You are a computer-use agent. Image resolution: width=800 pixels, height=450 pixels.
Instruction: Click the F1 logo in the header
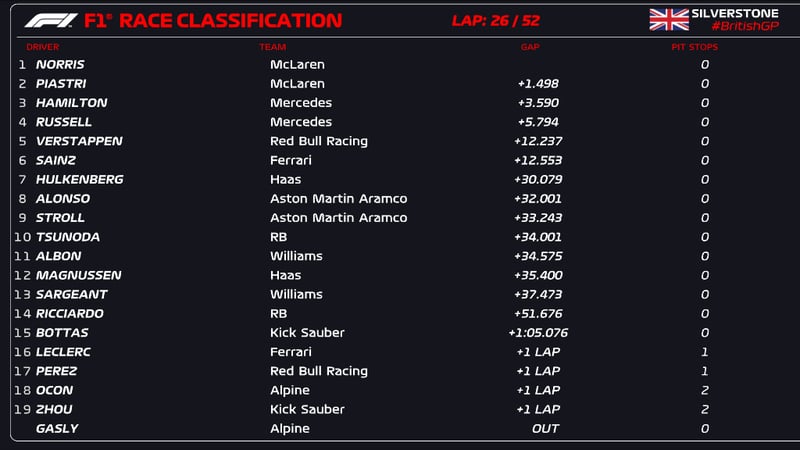point(50,20)
